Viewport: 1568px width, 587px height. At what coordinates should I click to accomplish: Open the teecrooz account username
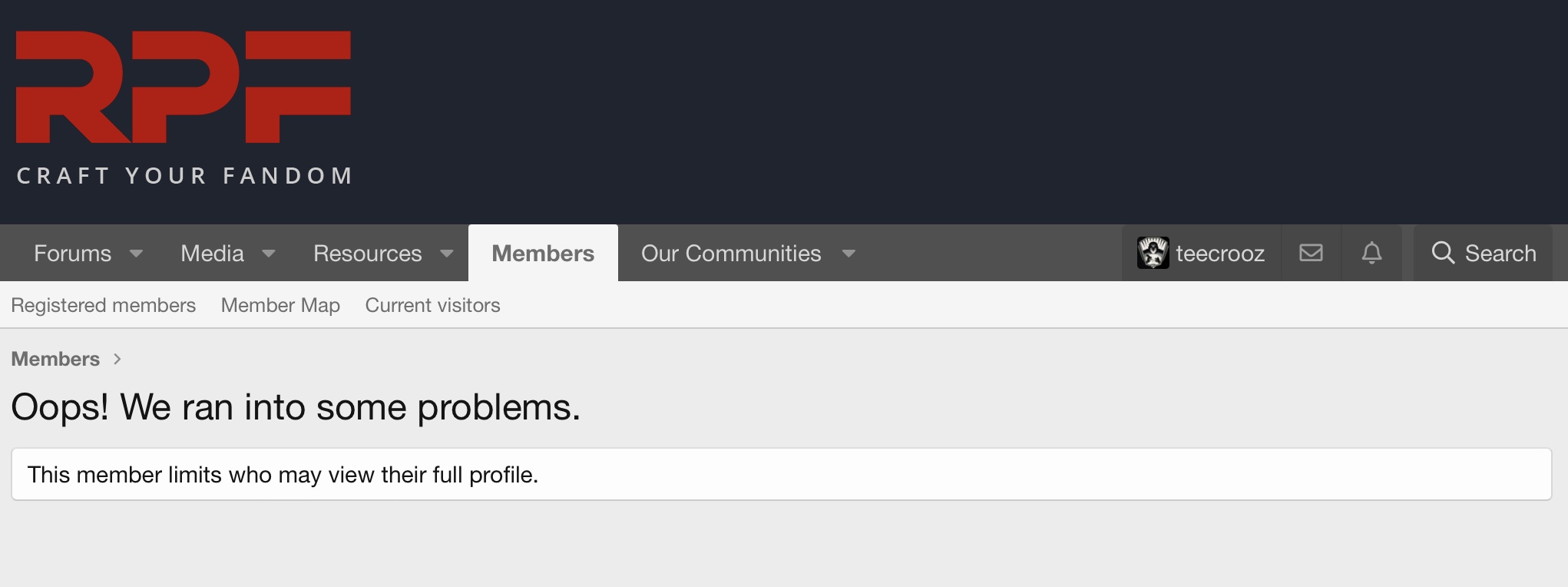pyautogui.click(x=1220, y=254)
